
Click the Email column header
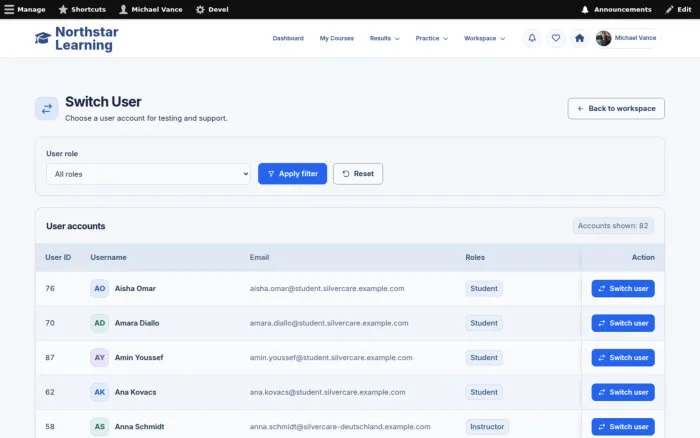(x=259, y=258)
